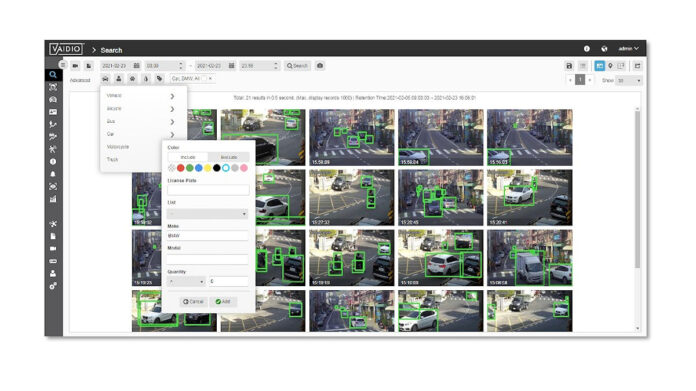Open the gears settings sidebar icon

[53, 286]
